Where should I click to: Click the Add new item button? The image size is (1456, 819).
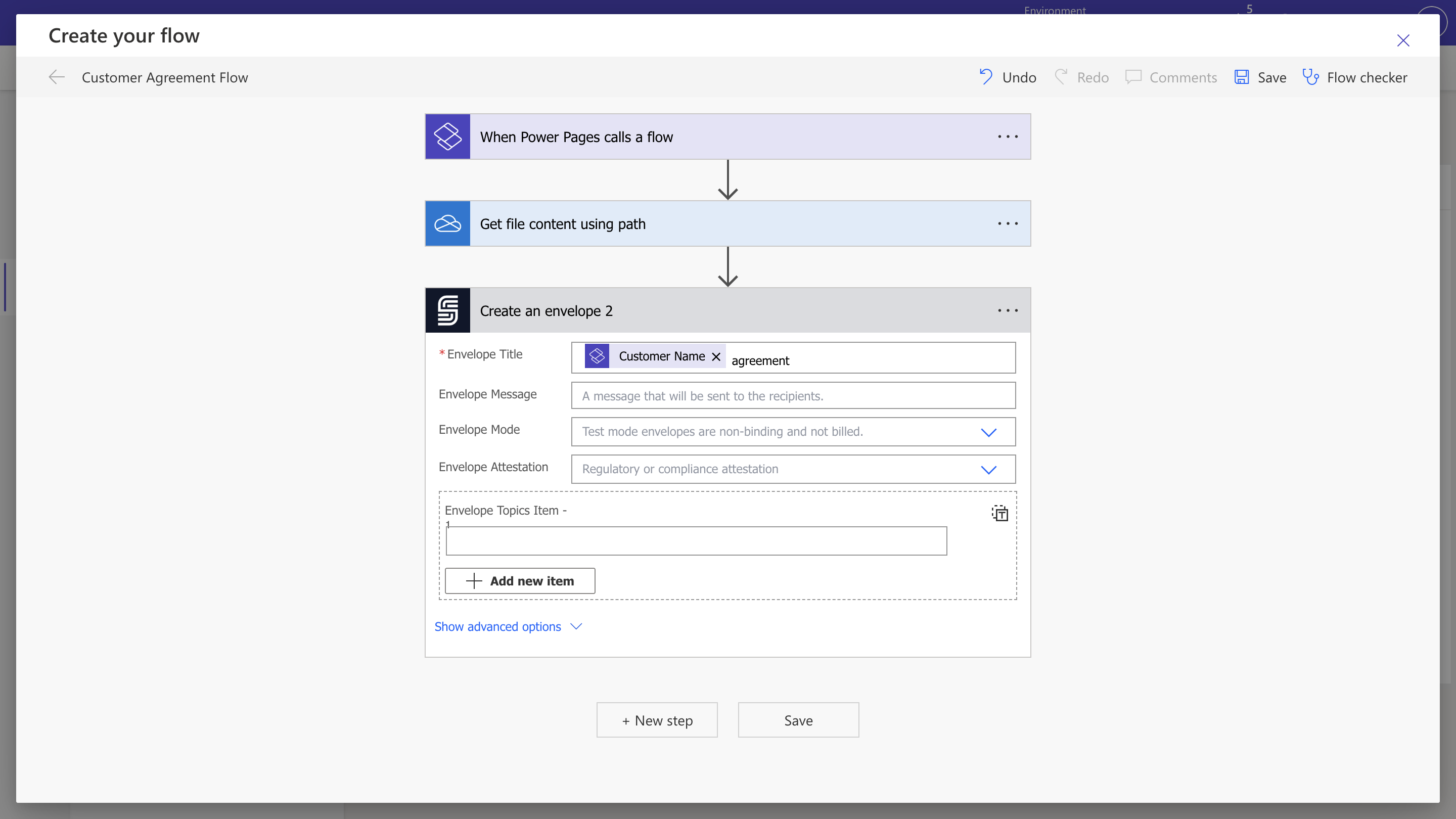pos(519,580)
